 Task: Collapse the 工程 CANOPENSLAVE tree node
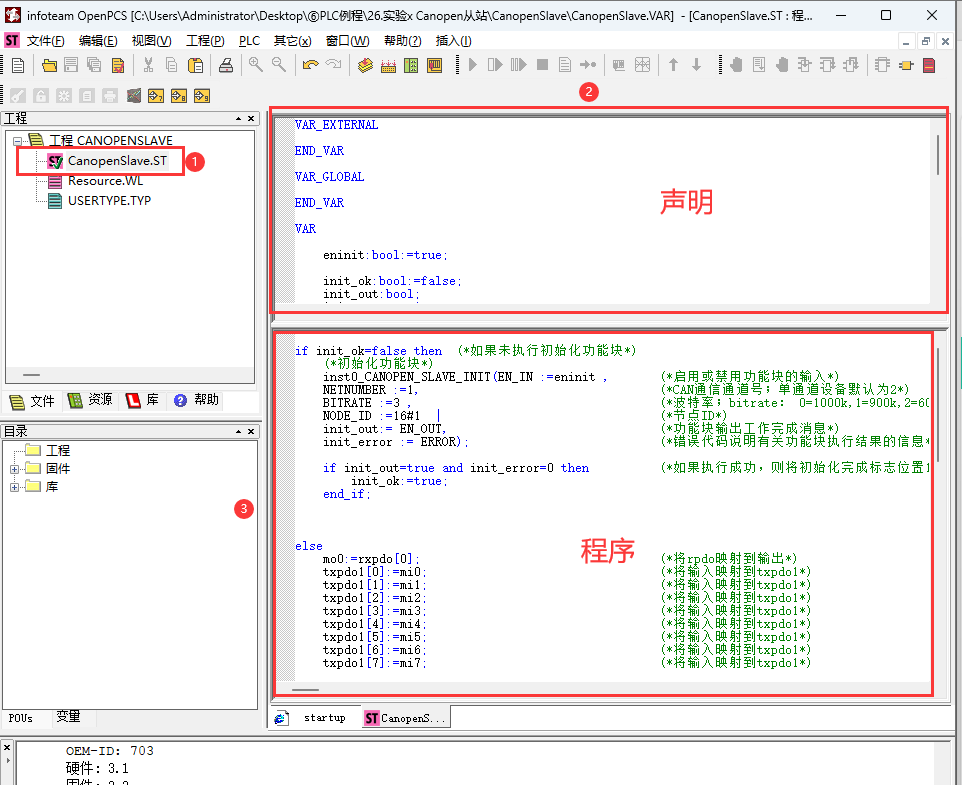18,141
